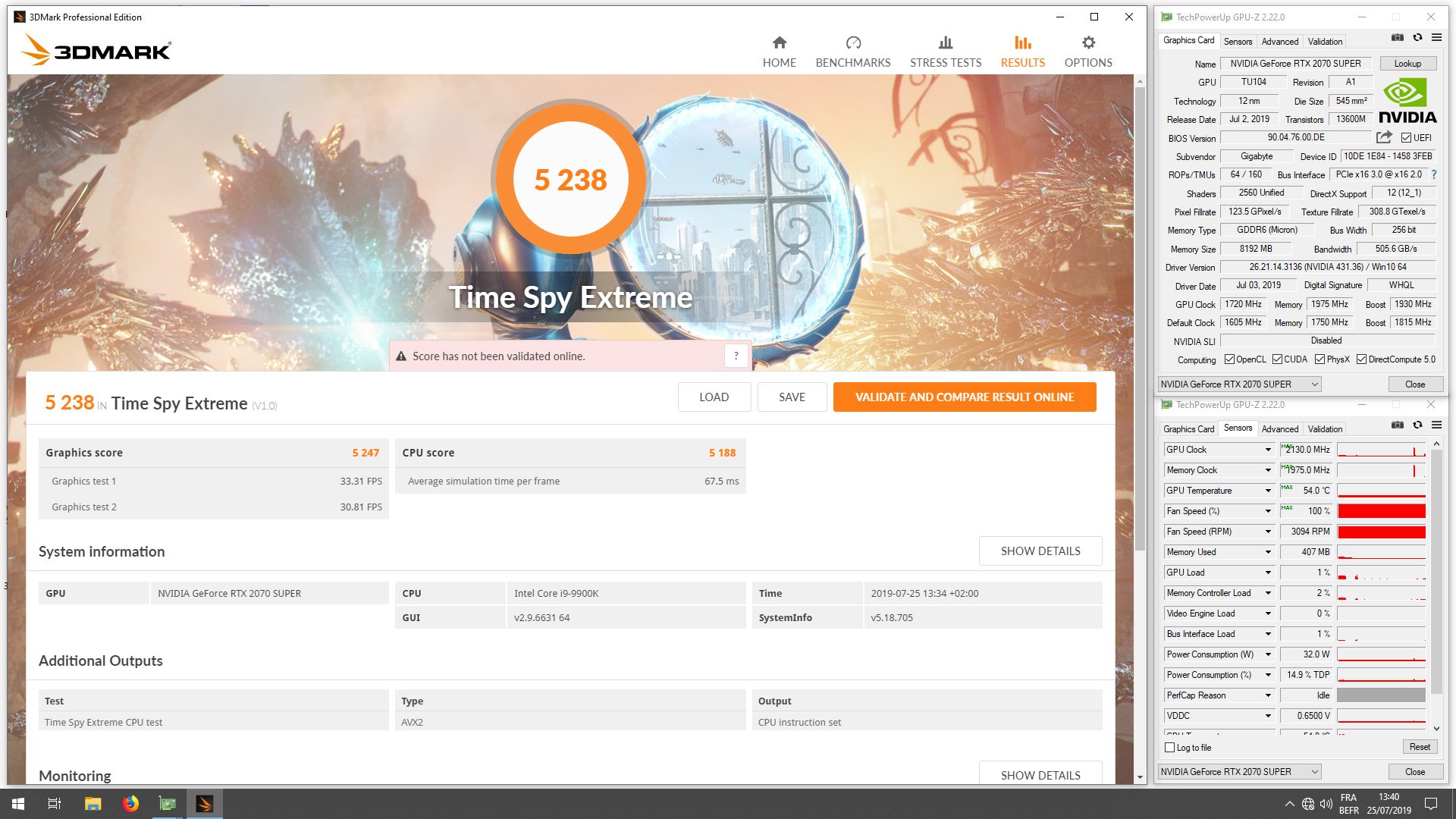Open File Explorer from taskbar
The height and width of the screenshot is (819, 1456).
pos(93,804)
